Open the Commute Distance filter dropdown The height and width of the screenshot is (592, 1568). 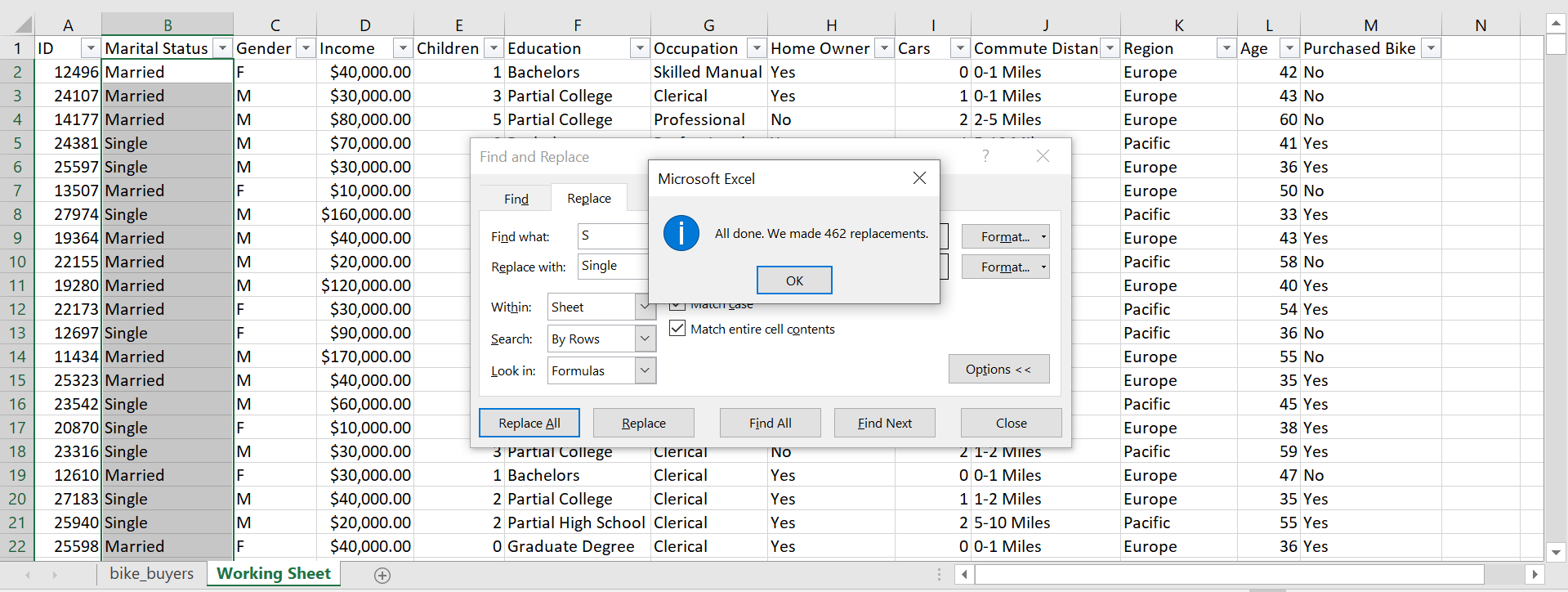pyautogui.click(x=1110, y=49)
